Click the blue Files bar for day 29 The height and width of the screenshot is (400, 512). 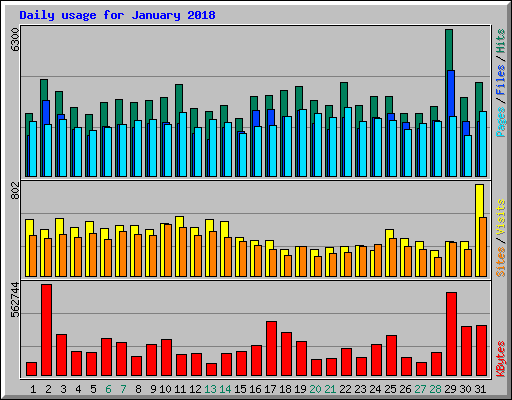[451, 93]
